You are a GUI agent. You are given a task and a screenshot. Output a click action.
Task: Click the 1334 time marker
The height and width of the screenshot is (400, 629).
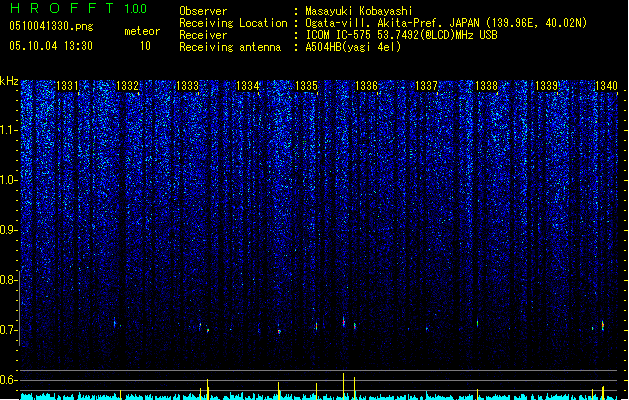point(248,86)
